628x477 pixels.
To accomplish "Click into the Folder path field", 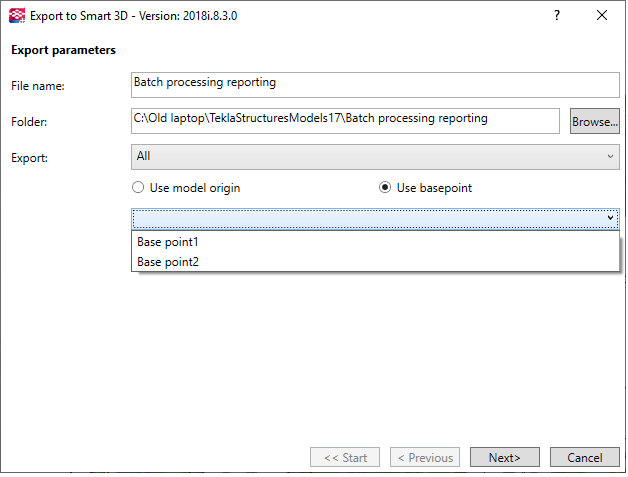I will click(345, 121).
